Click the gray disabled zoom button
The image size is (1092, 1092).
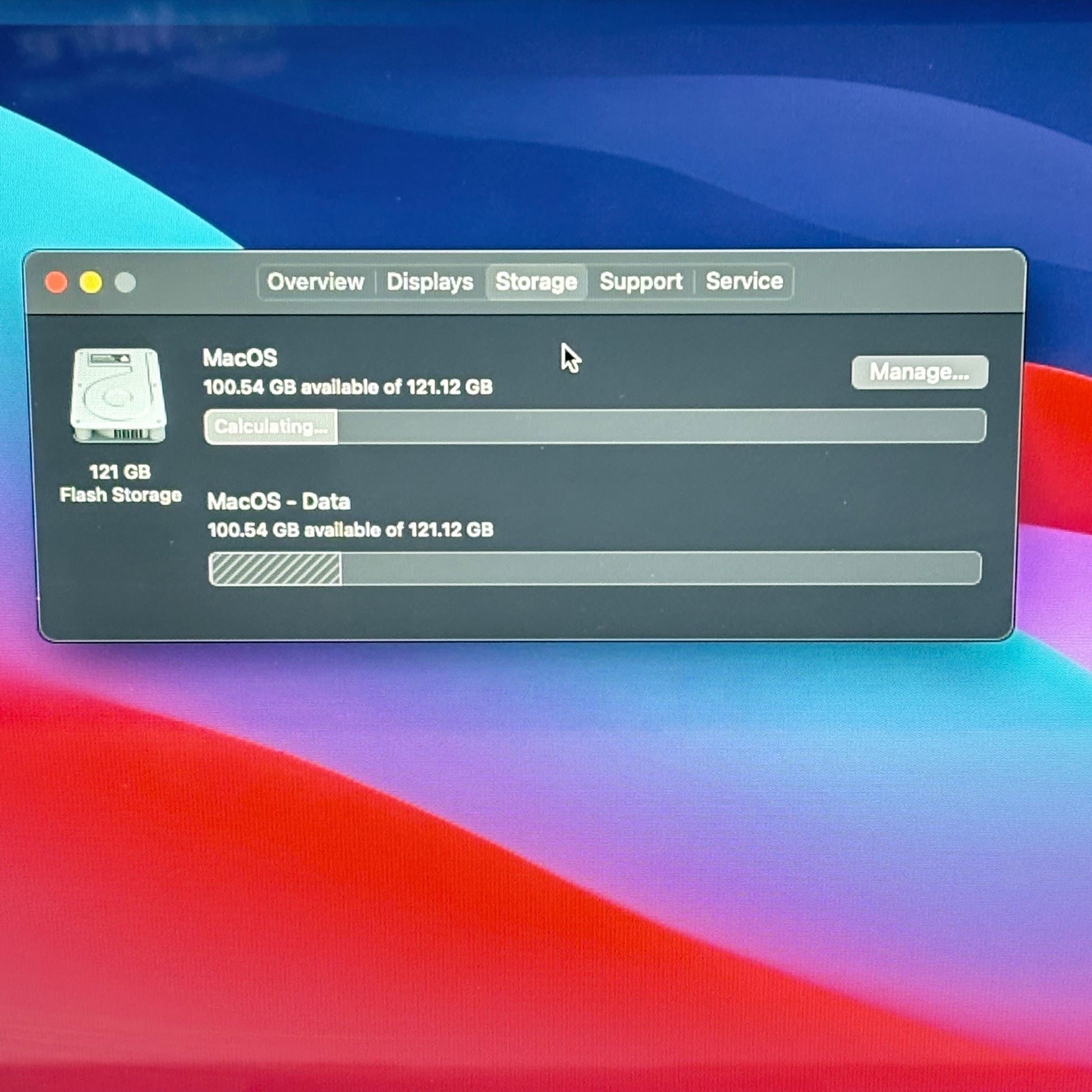125,282
